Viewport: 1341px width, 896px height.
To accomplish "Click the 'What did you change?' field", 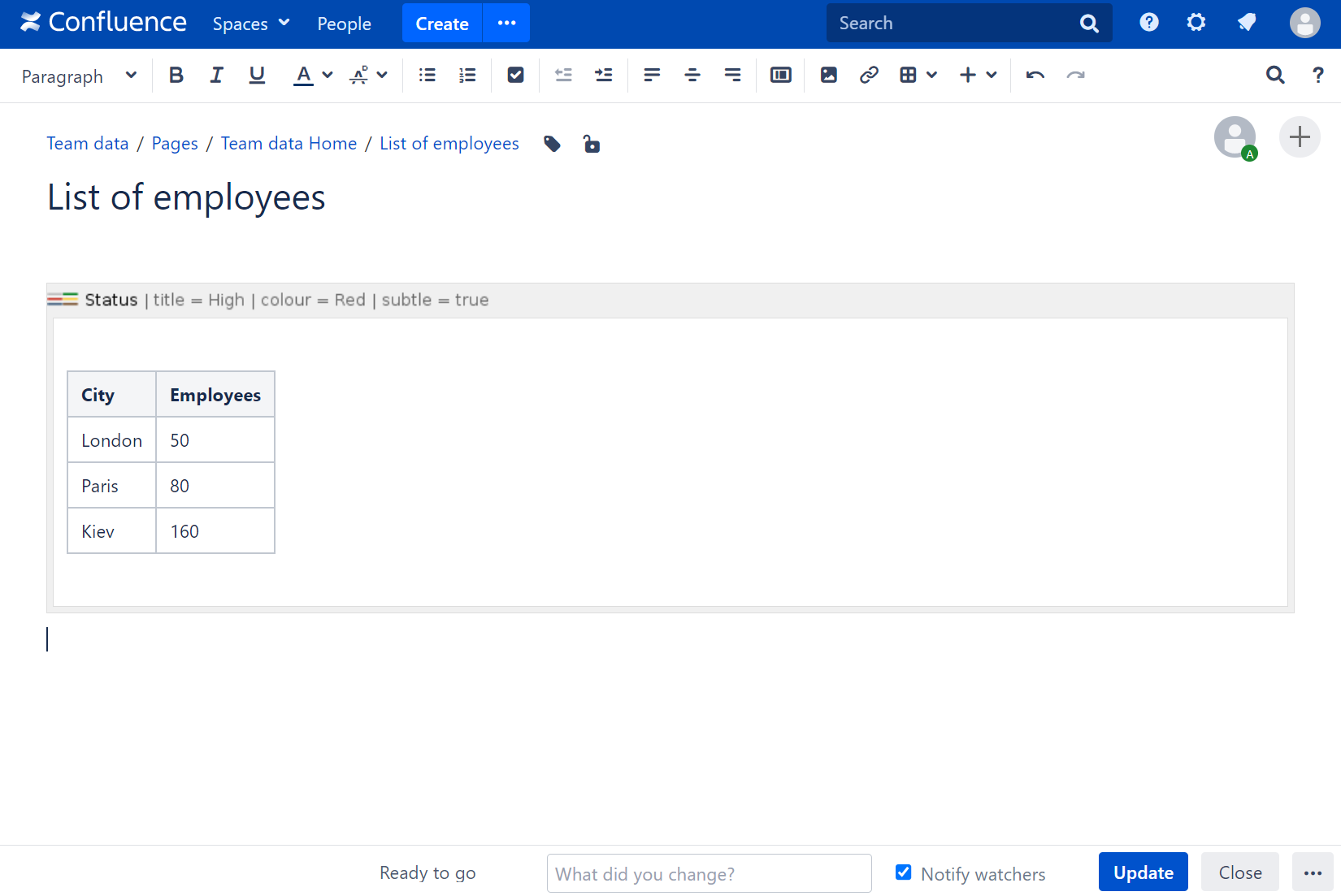I will 709,873.
